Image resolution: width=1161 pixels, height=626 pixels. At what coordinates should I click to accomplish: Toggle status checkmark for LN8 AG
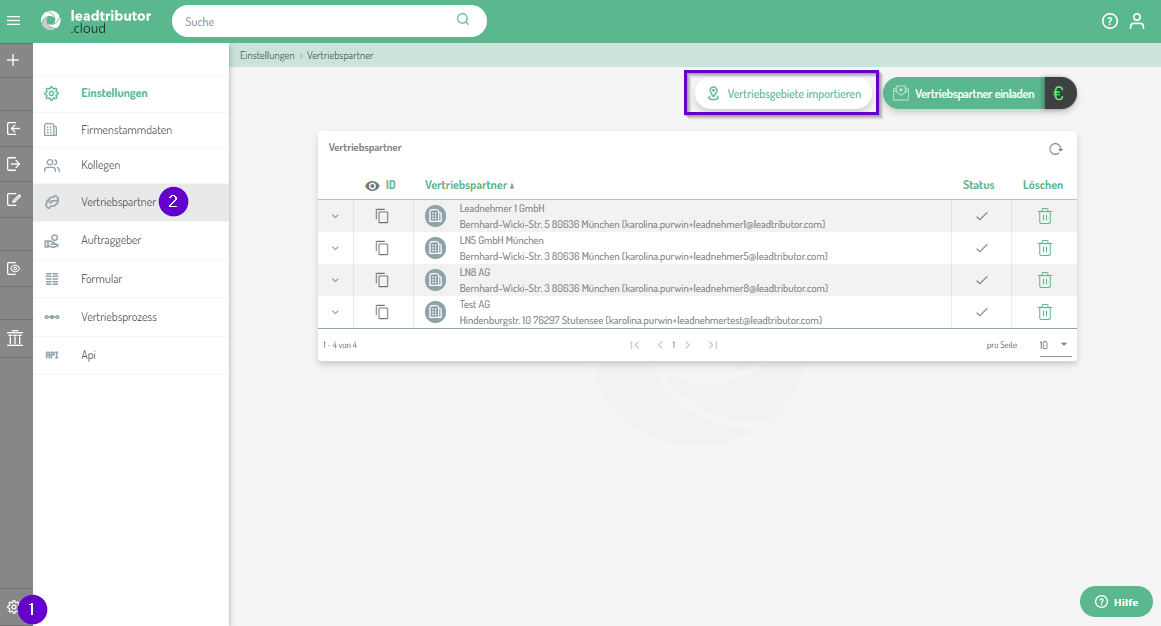[x=981, y=280]
